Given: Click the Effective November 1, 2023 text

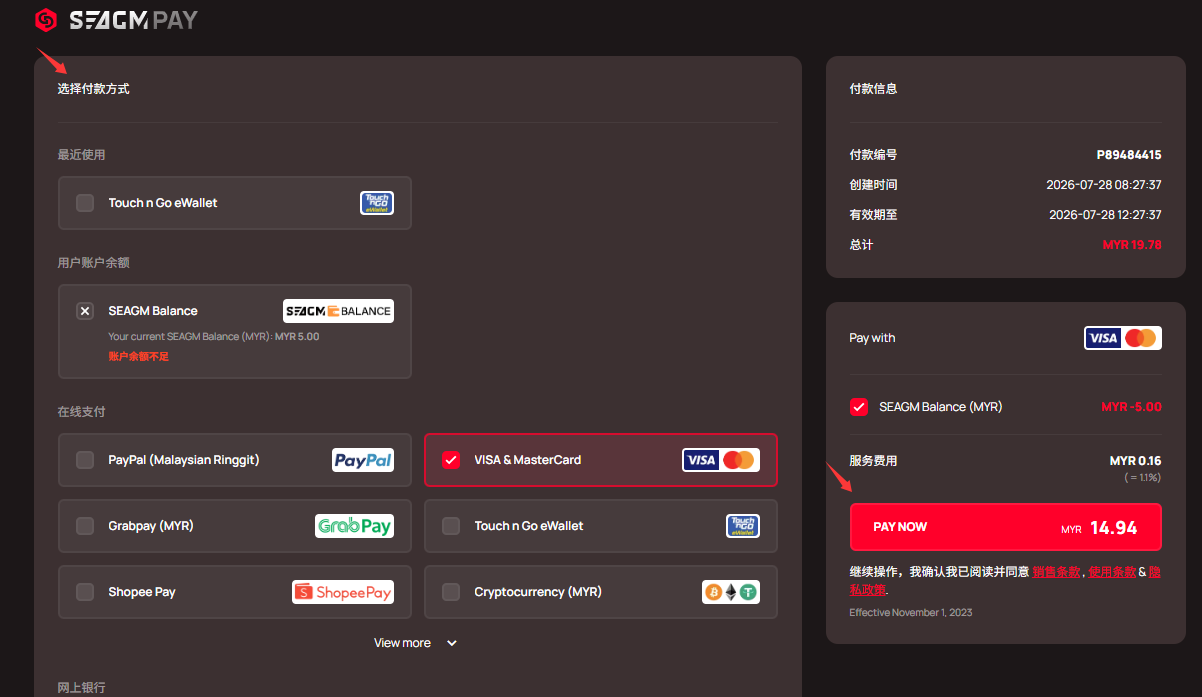Looking at the screenshot, I should click(910, 612).
